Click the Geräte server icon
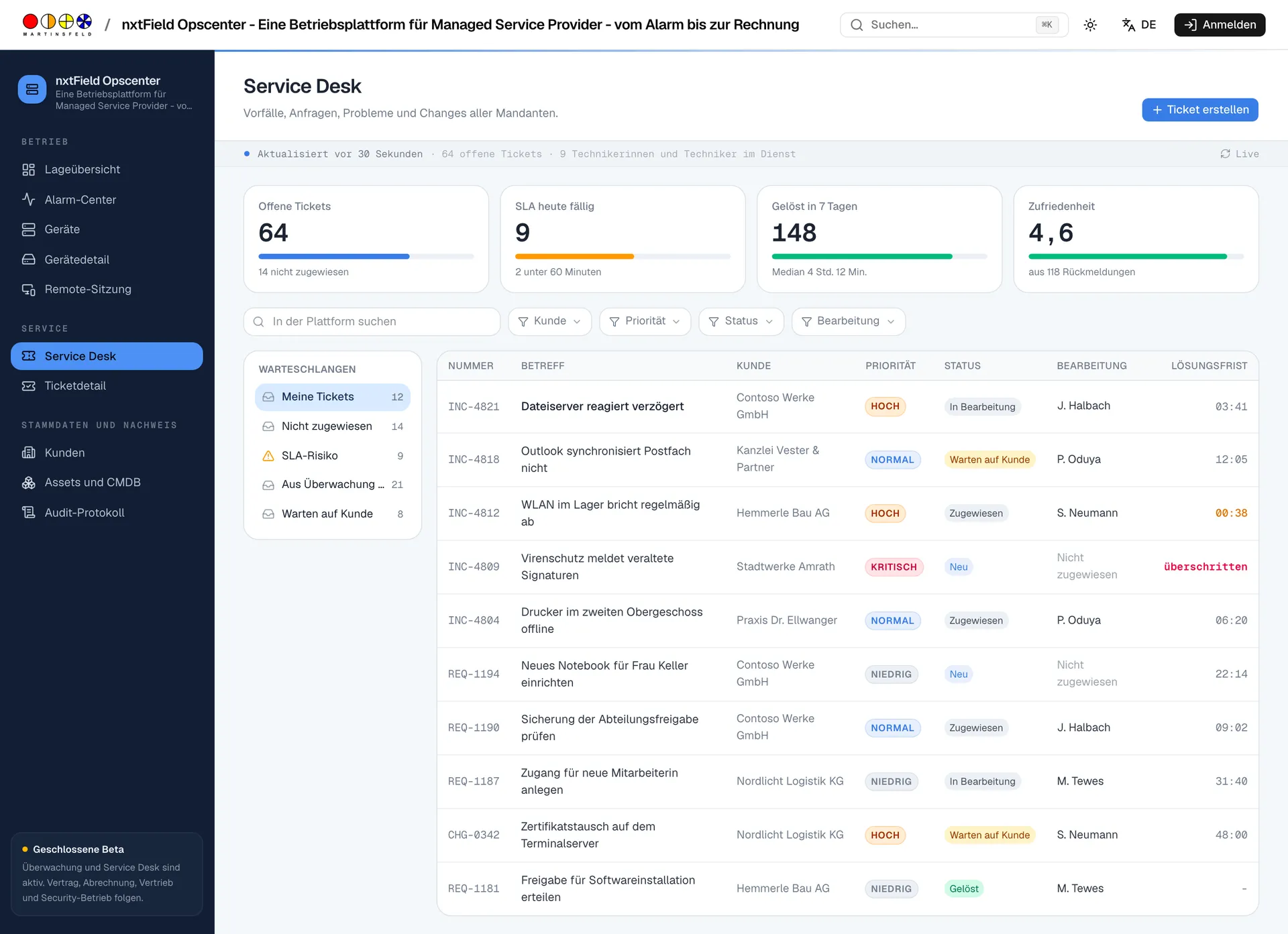This screenshot has height=934, width=1288. coord(28,229)
